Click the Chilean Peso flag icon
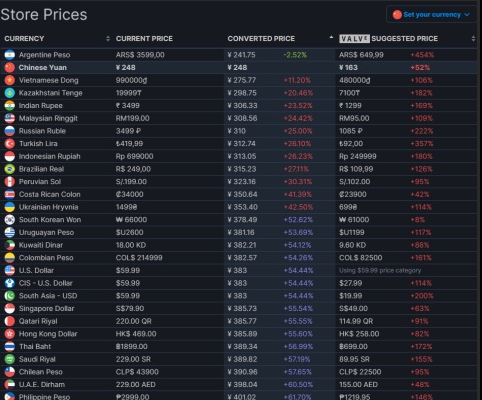The height and width of the screenshot is (400, 482). (10, 372)
